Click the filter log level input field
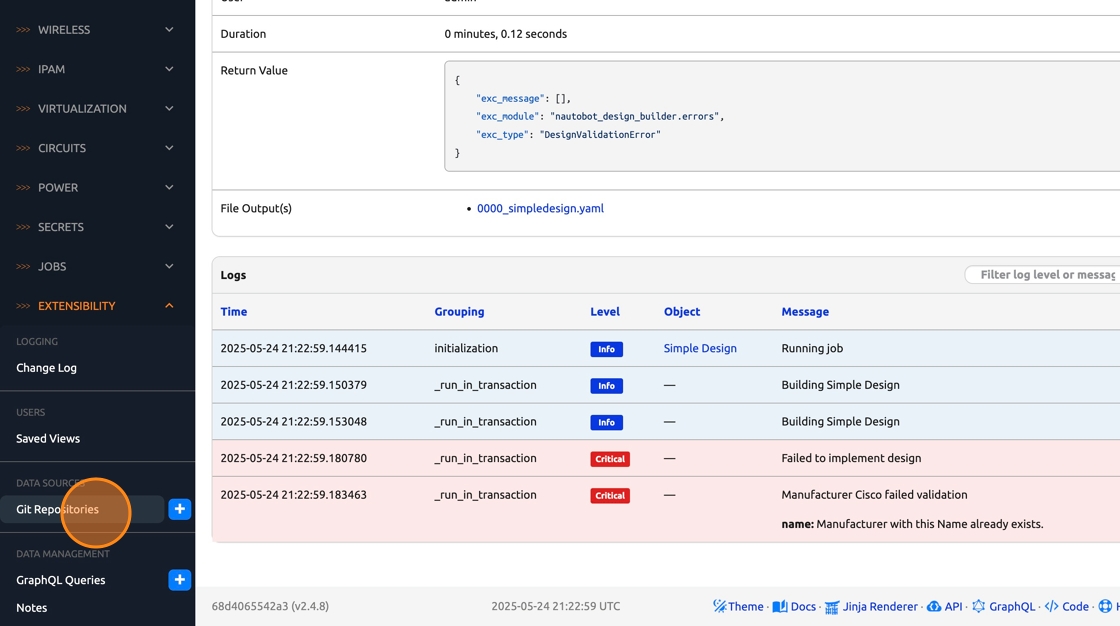1120x626 pixels. pyautogui.click(x=1045, y=274)
